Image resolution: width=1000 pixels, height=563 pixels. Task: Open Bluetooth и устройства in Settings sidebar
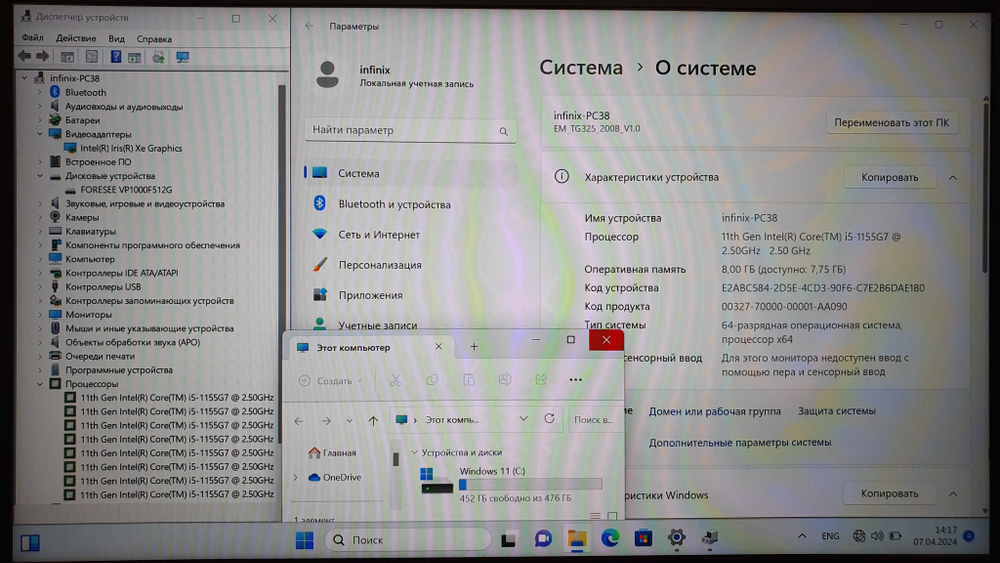point(409,204)
